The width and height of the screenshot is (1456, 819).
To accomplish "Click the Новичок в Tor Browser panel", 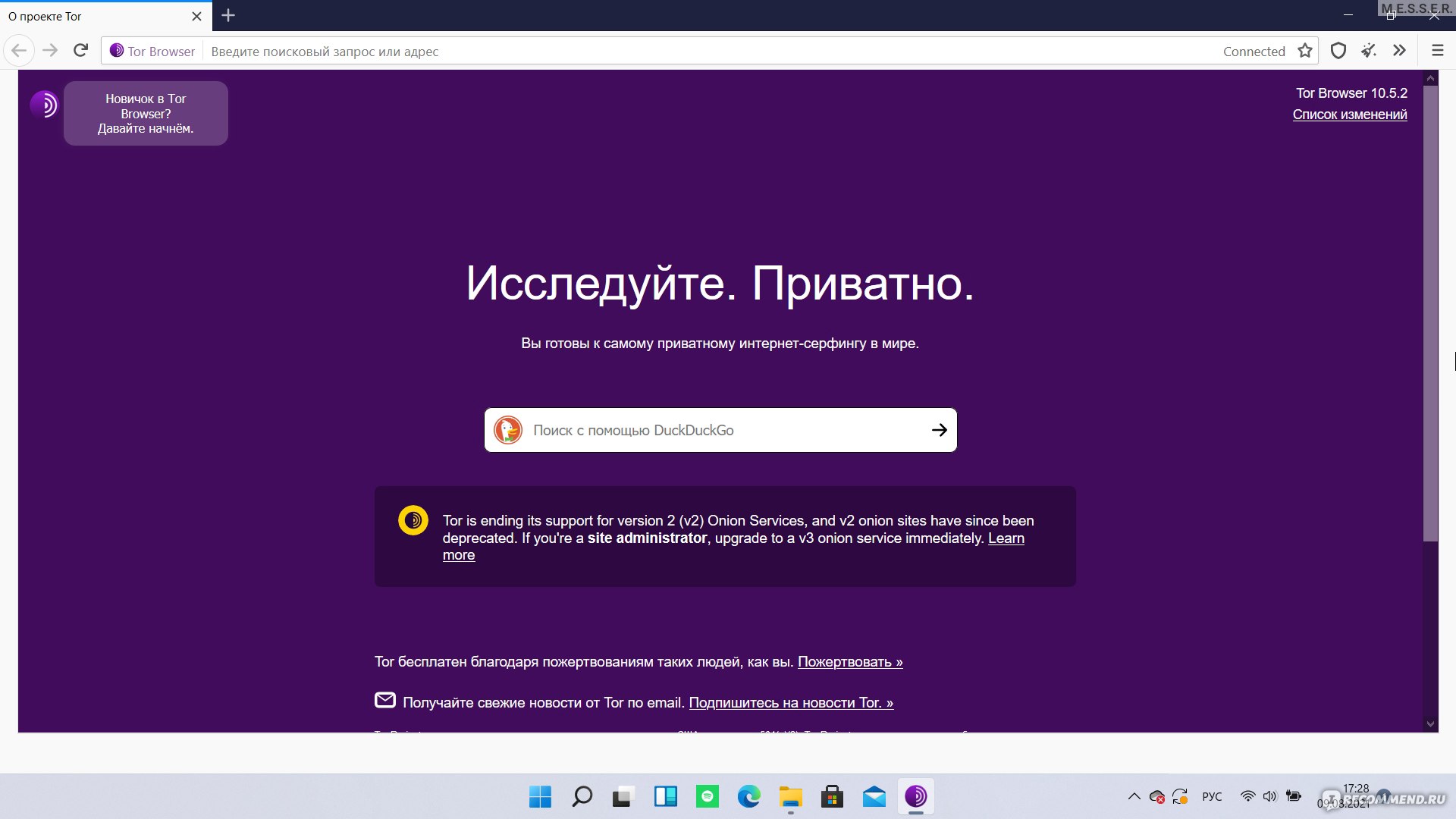I will (146, 113).
